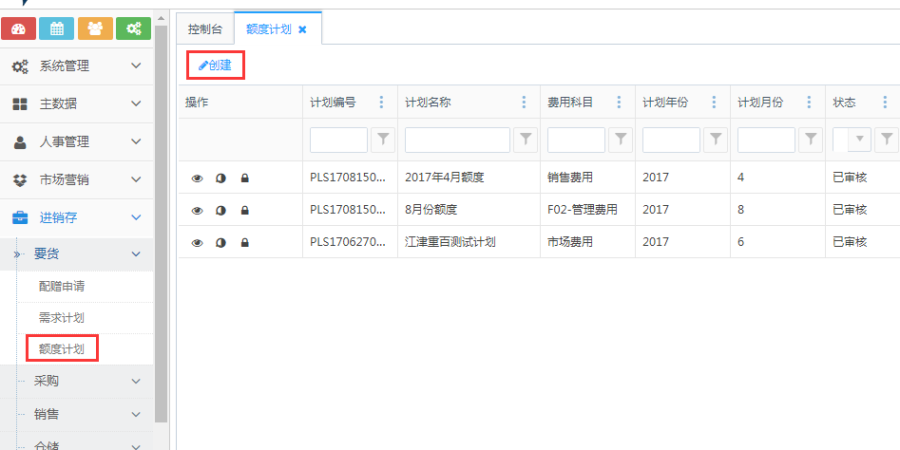
Task: Open the green settings gears icon button
Action: (x=133, y=29)
